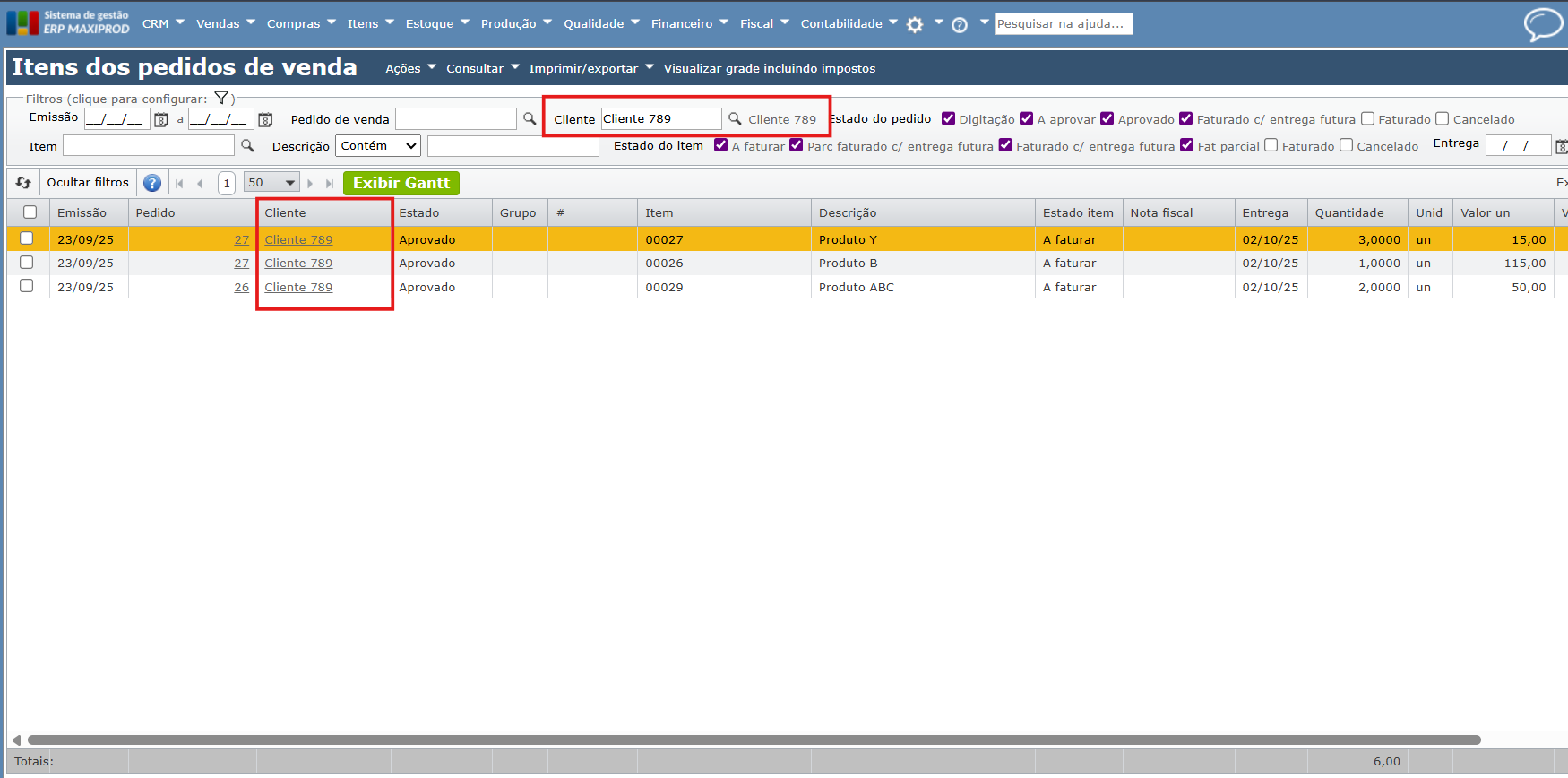Go to the previous page of results
This screenshot has height=778, width=1568.
click(200, 183)
